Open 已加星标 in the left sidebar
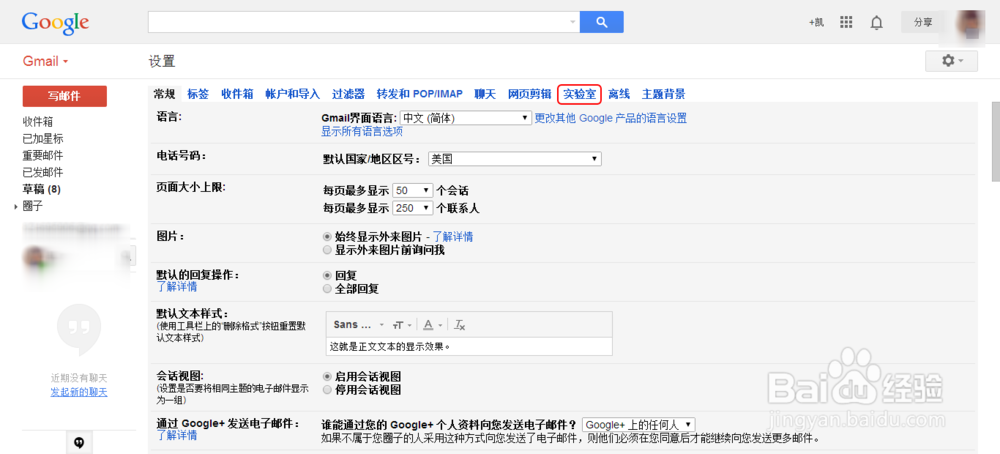This screenshot has width=1000, height=454. coord(43,138)
